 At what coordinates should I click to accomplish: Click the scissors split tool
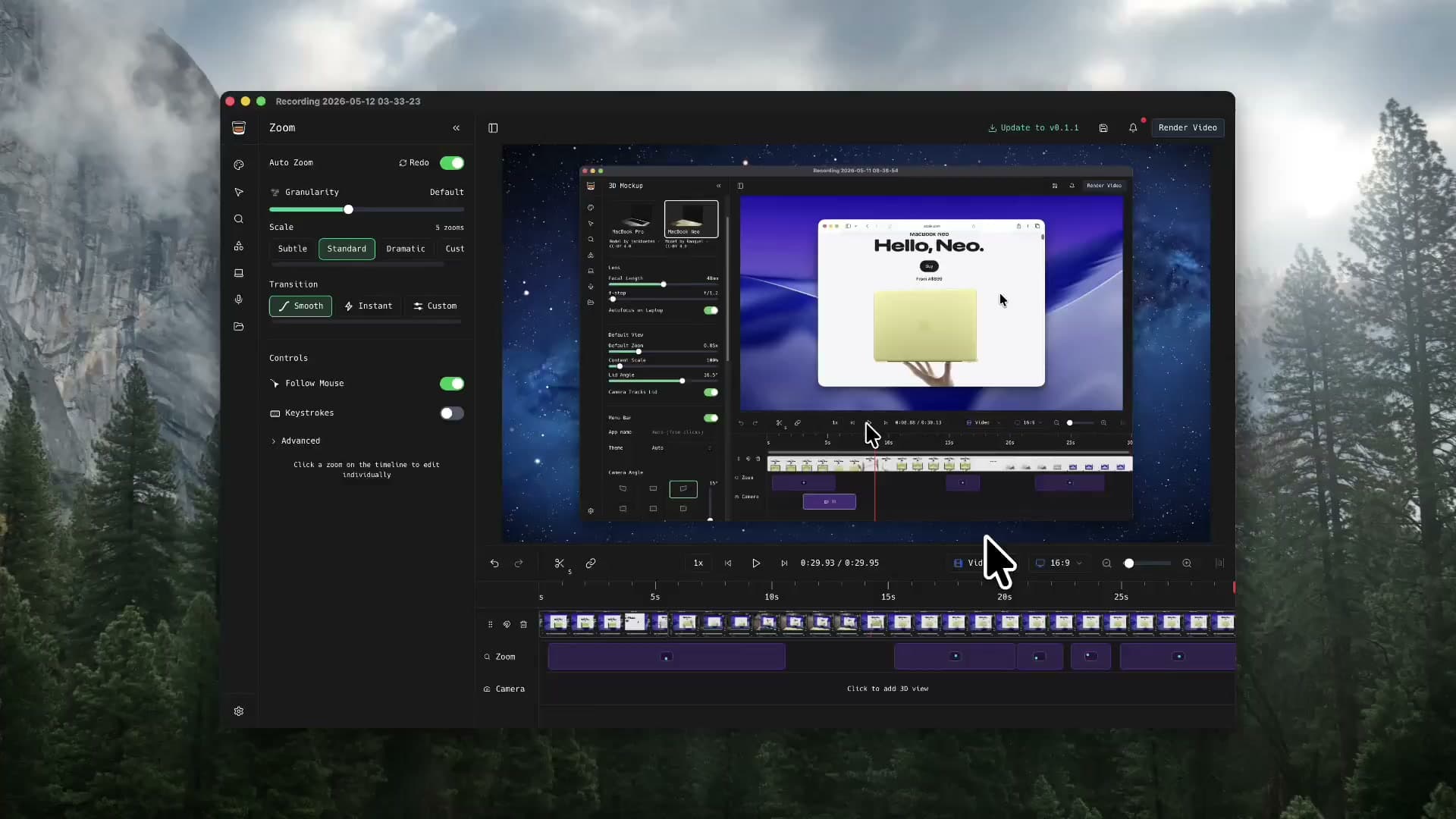560,563
